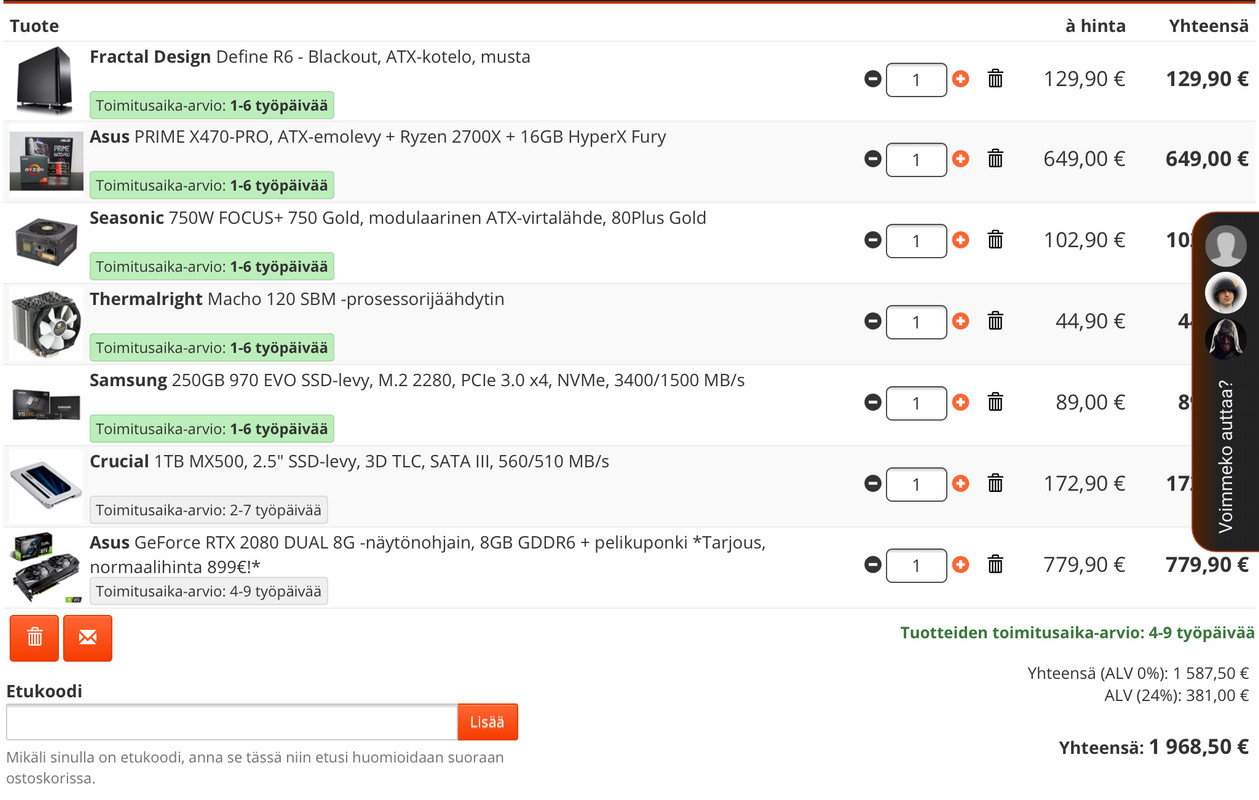Increase quantity of Asus PRIME X470-PRO bundle
This screenshot has width=1259, height=800.
(961, 159)
